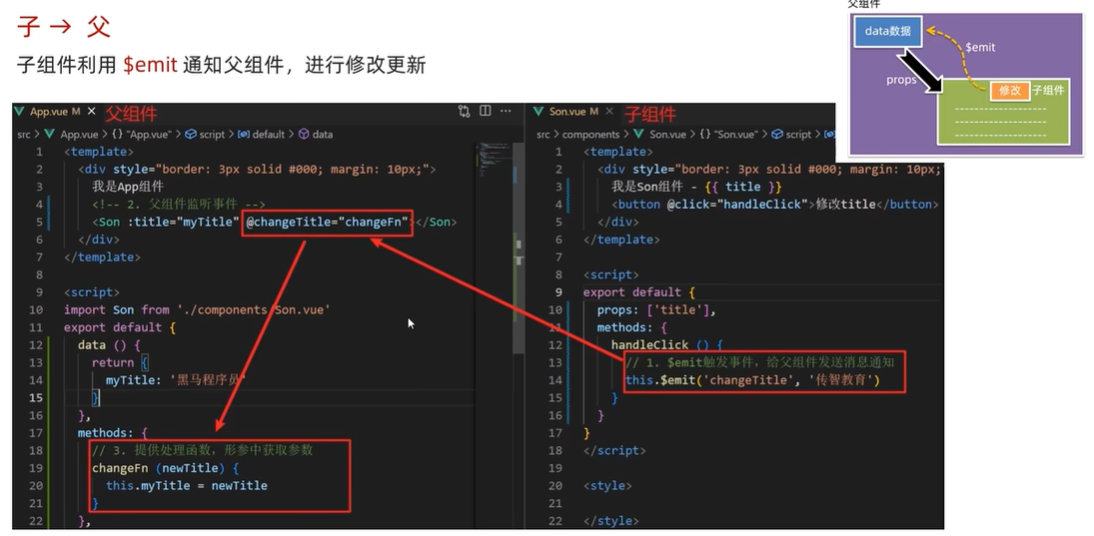
Task: Open the more actions ellipsis menu
Action: click(x=506, y=111)
